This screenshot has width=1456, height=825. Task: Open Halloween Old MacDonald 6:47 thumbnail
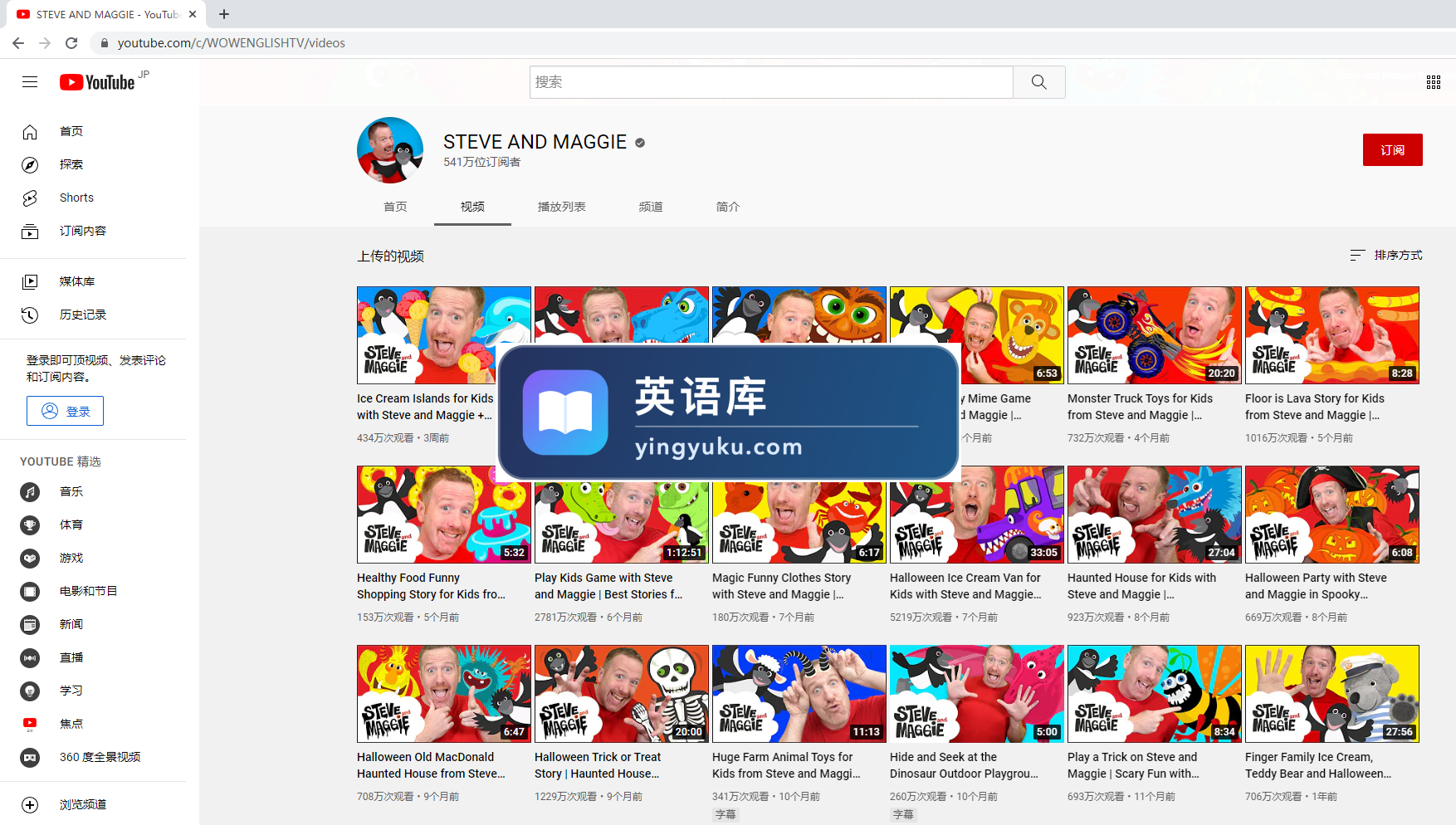coord(444,694)
